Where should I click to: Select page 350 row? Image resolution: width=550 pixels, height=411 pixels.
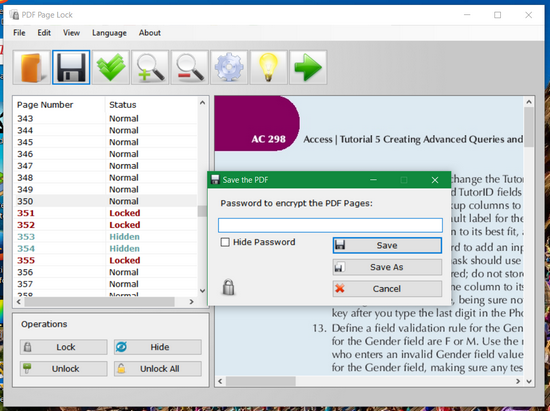106,201
